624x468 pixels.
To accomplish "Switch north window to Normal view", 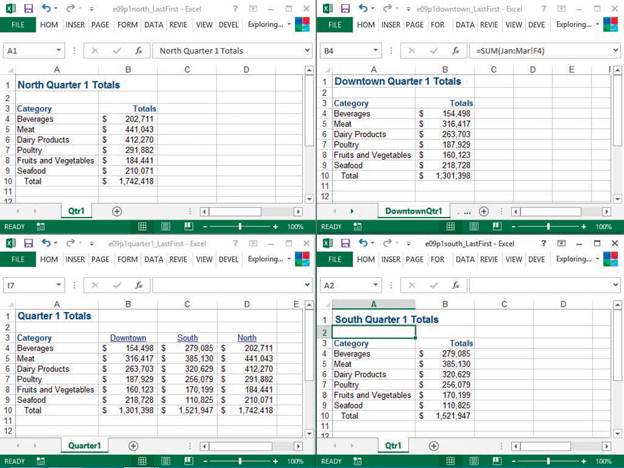I will (x=142, y=226).
